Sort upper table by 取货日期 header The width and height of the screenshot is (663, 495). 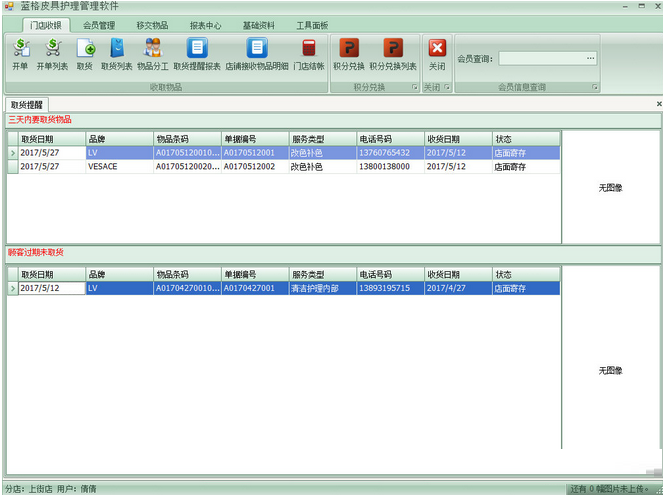[x=52, y=139]
